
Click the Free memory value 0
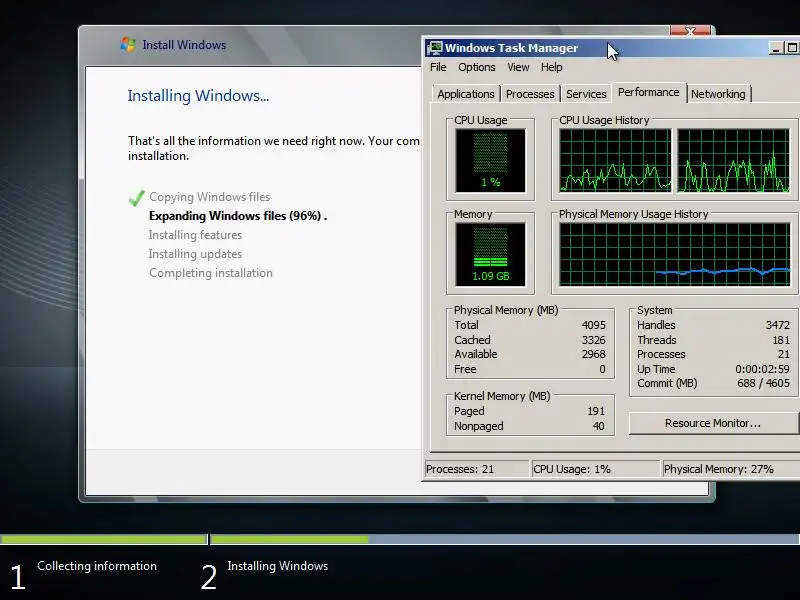point(602,369)
